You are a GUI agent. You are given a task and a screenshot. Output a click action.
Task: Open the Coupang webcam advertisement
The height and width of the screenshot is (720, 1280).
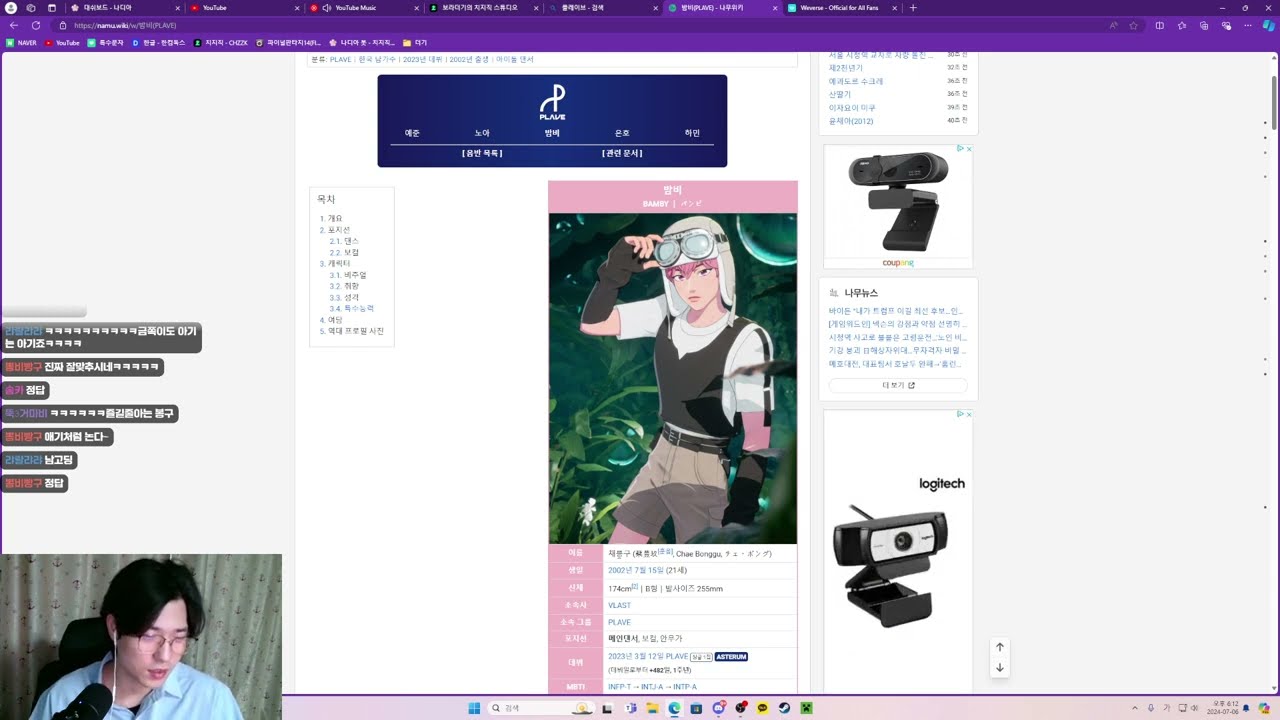(x=898, y=207)
